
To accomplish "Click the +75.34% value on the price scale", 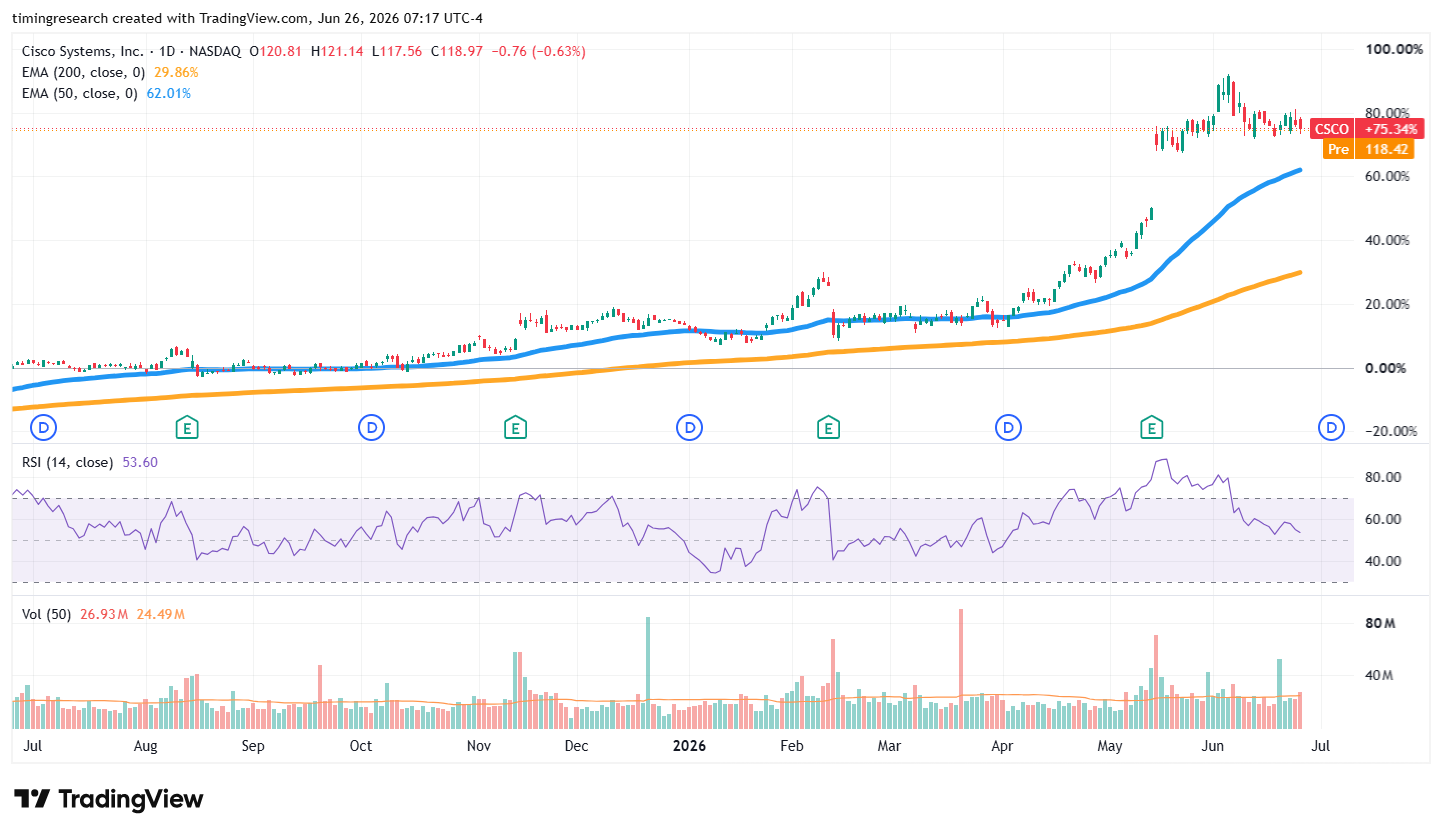I will pyautogui.click(x=1391, y=129).
